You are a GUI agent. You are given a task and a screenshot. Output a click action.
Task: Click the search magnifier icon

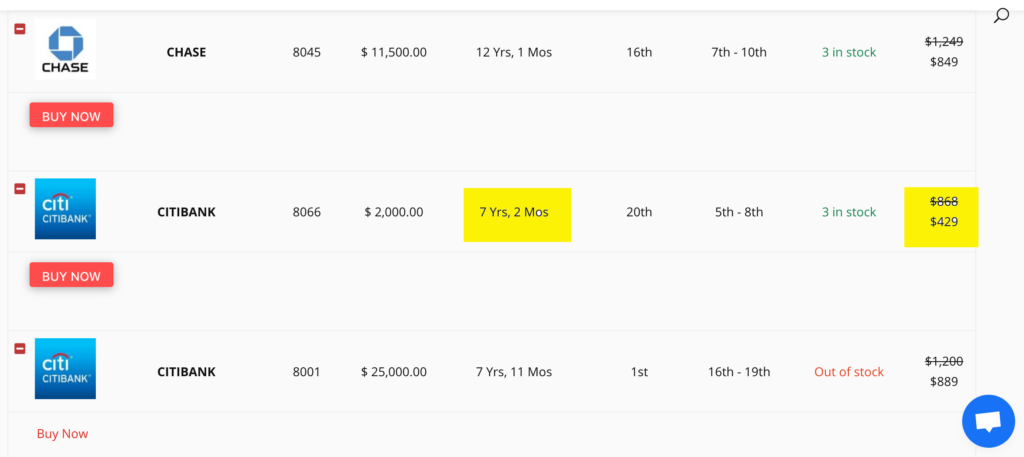tap(1000, 15)
